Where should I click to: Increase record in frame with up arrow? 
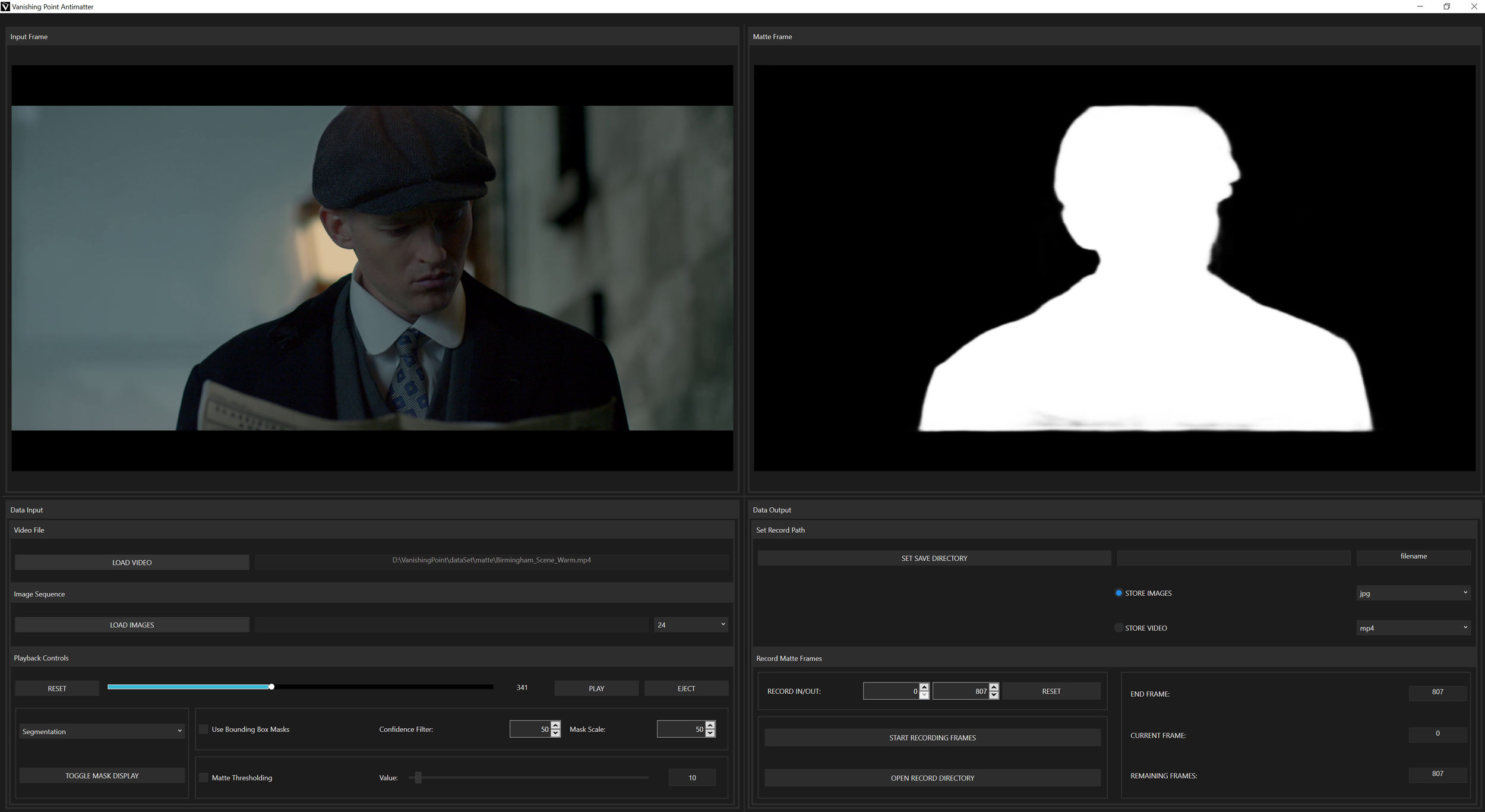pos(924,687)
